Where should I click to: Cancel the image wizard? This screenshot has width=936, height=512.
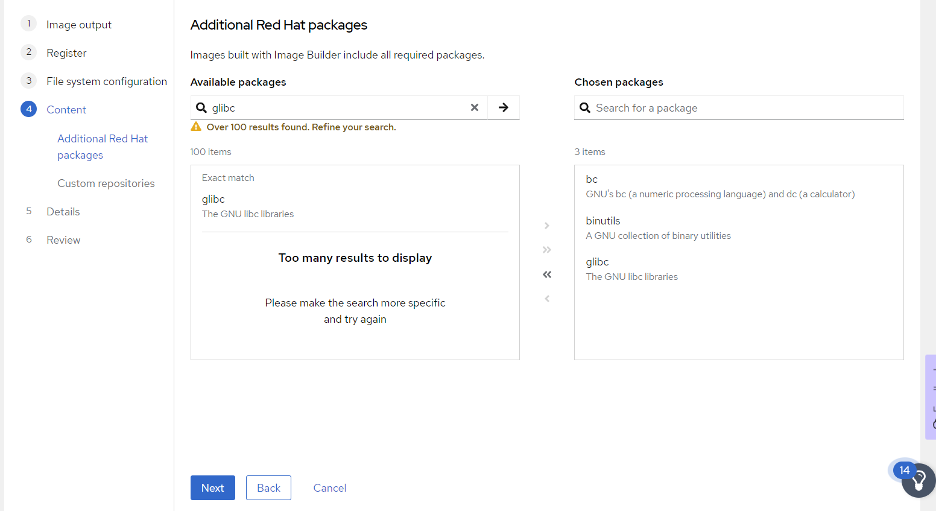(x=330, y=488)
